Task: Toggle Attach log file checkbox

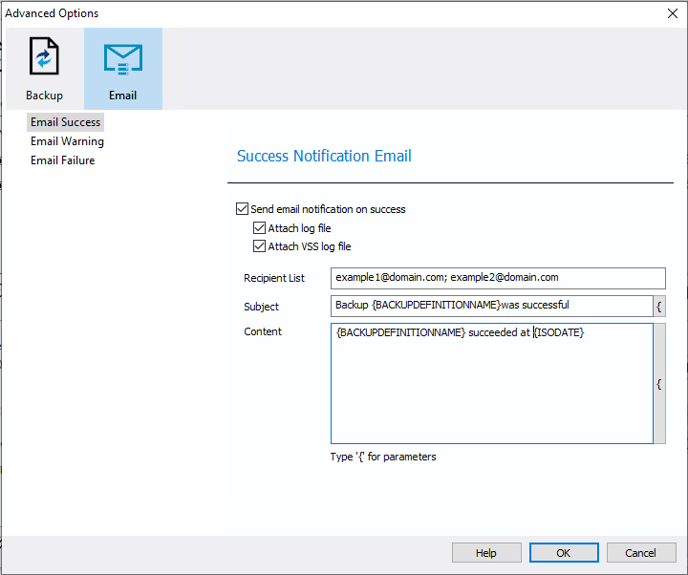Action: click(259, 228)
